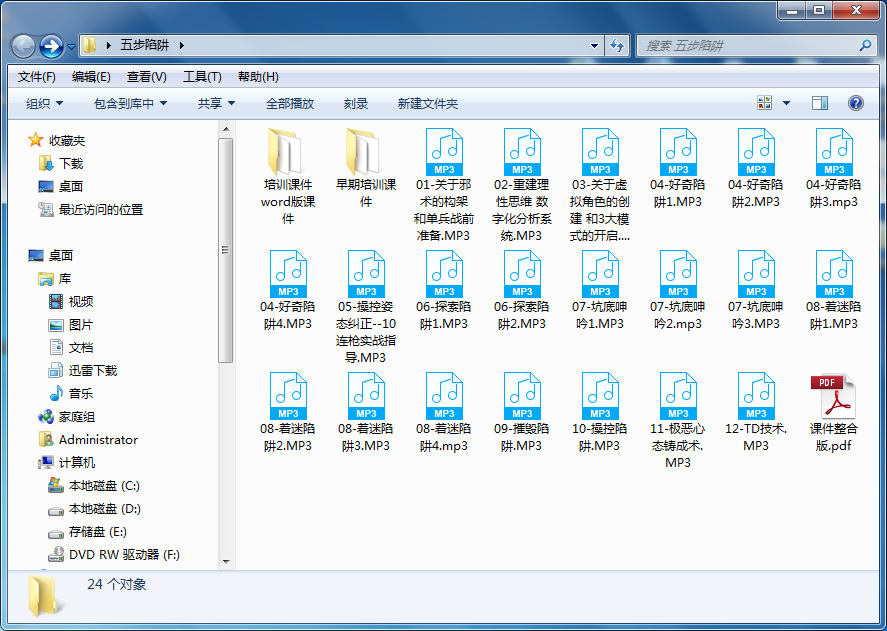Select 07-坑底呻吟2.mp3 file icon

pyautogui.click(x=678, y=274)
